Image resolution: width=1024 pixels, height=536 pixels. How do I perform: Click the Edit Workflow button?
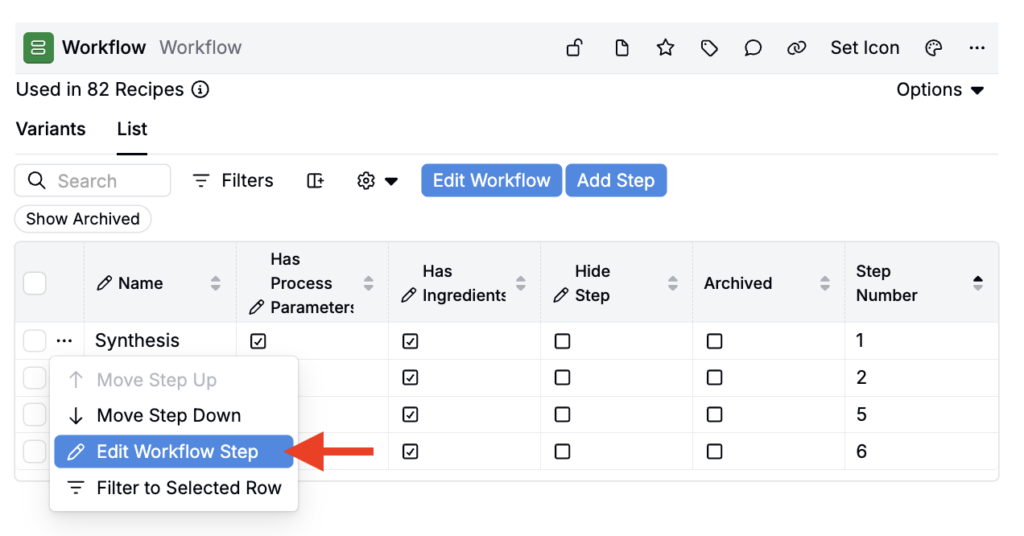(x=492, y=180)
